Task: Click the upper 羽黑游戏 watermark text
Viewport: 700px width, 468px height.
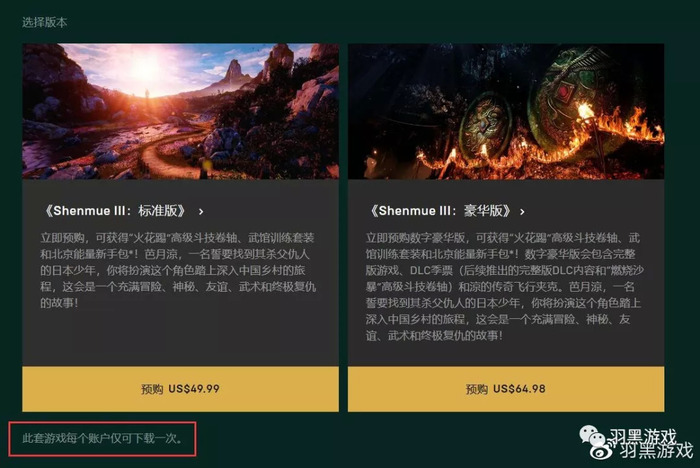Action: tap(643, 436)
